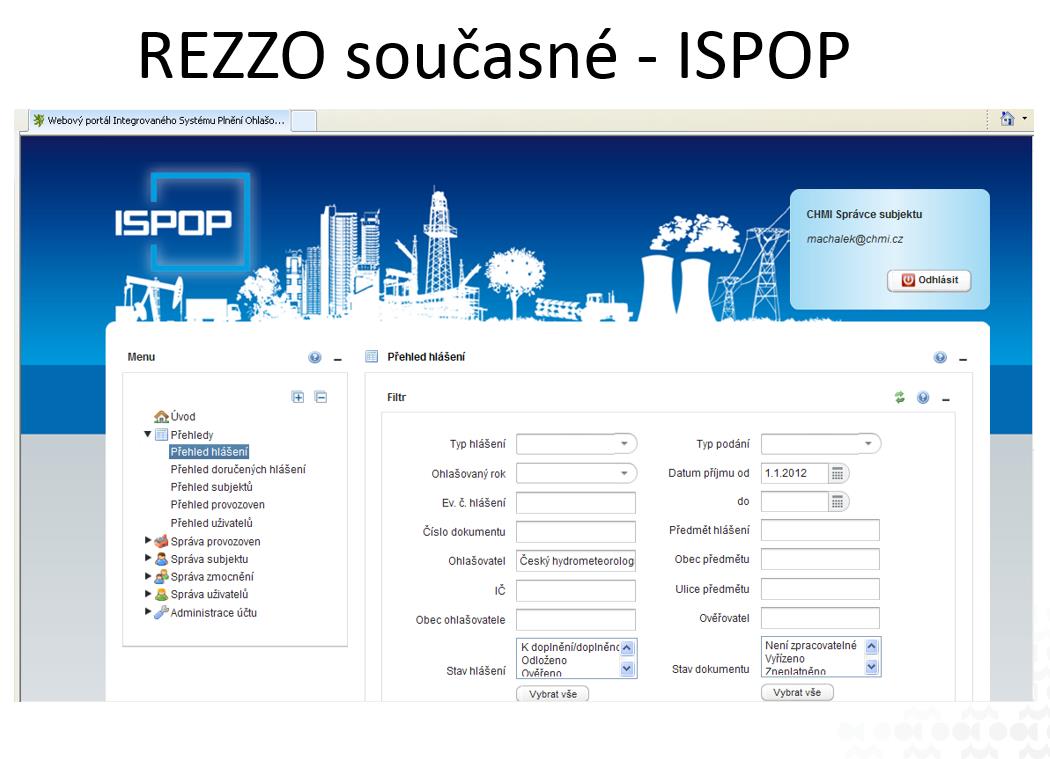1050x759 pixels.
Task: Click the Ohlašovatel input field
Action: click(576, 561)
